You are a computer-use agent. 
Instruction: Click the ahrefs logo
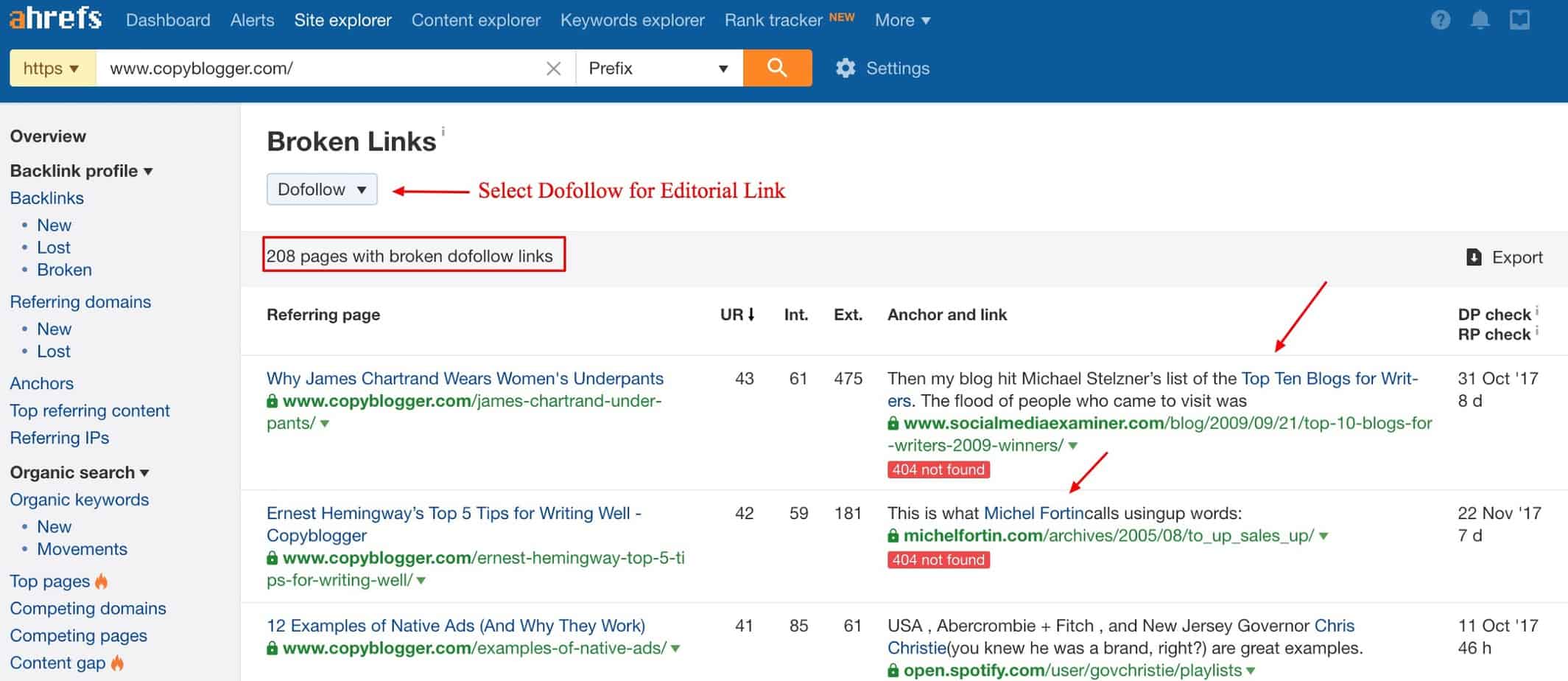point(55,18)
